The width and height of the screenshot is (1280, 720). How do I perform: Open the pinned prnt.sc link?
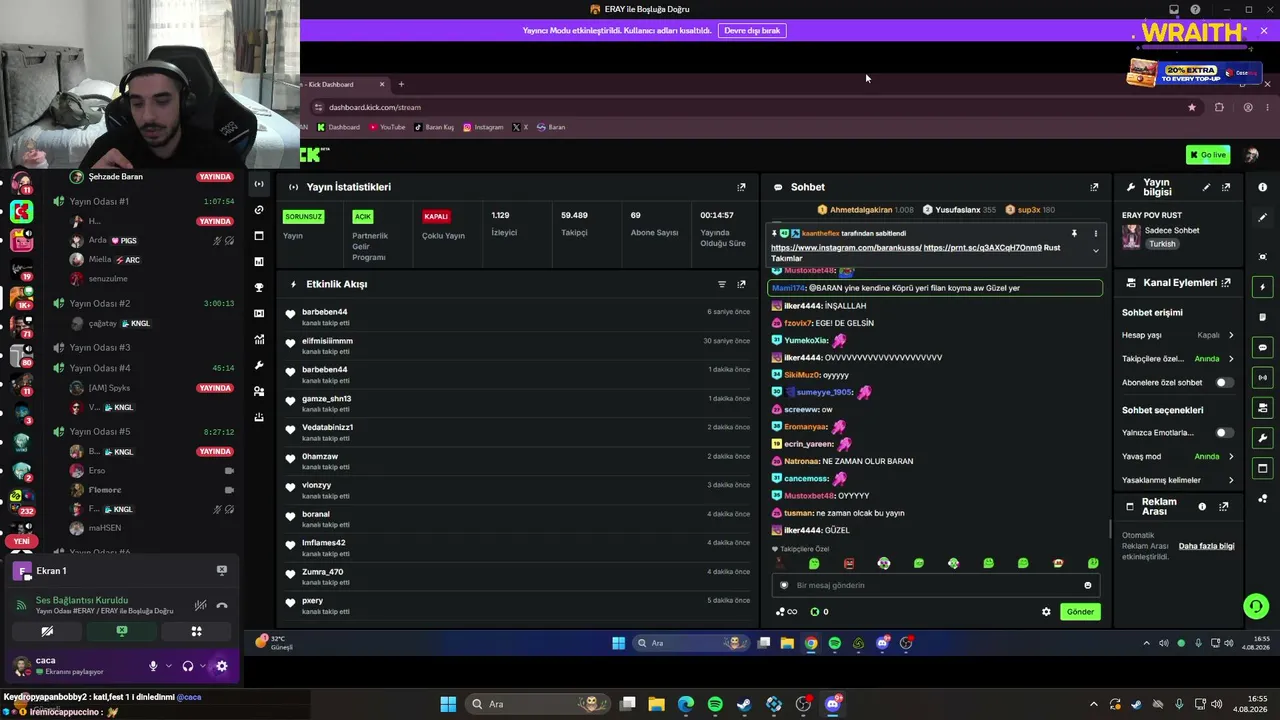[983, 248]
